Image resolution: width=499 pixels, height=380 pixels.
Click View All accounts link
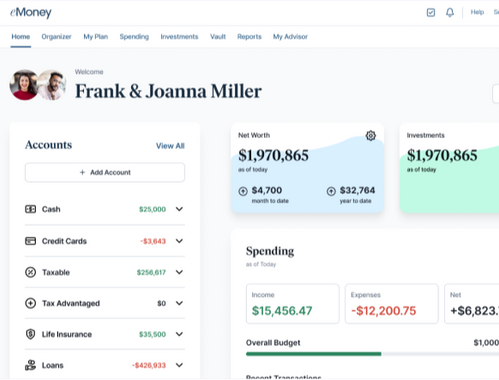point(170,146)
